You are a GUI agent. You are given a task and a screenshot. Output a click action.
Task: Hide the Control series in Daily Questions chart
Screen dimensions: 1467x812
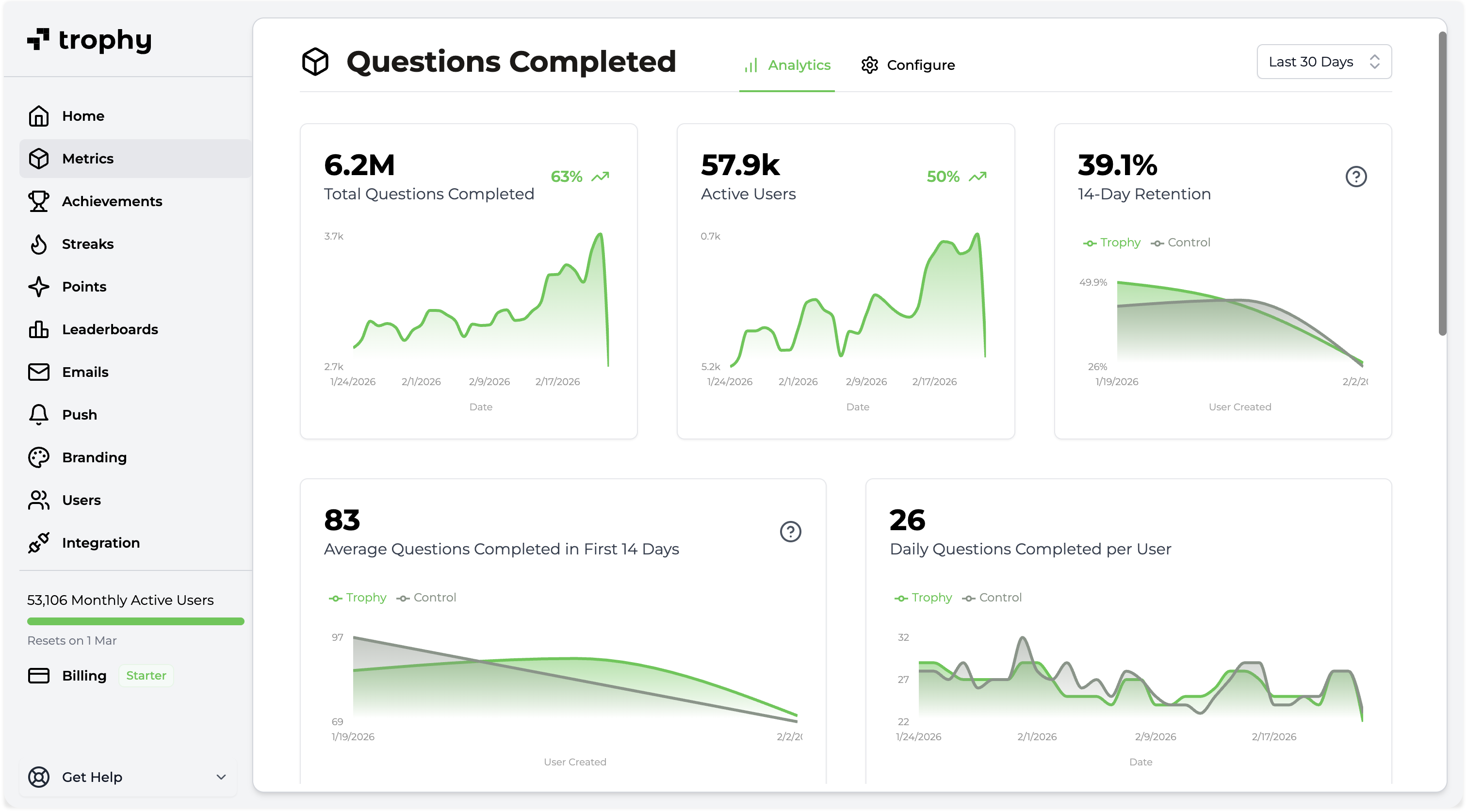[x=992, y=597]
